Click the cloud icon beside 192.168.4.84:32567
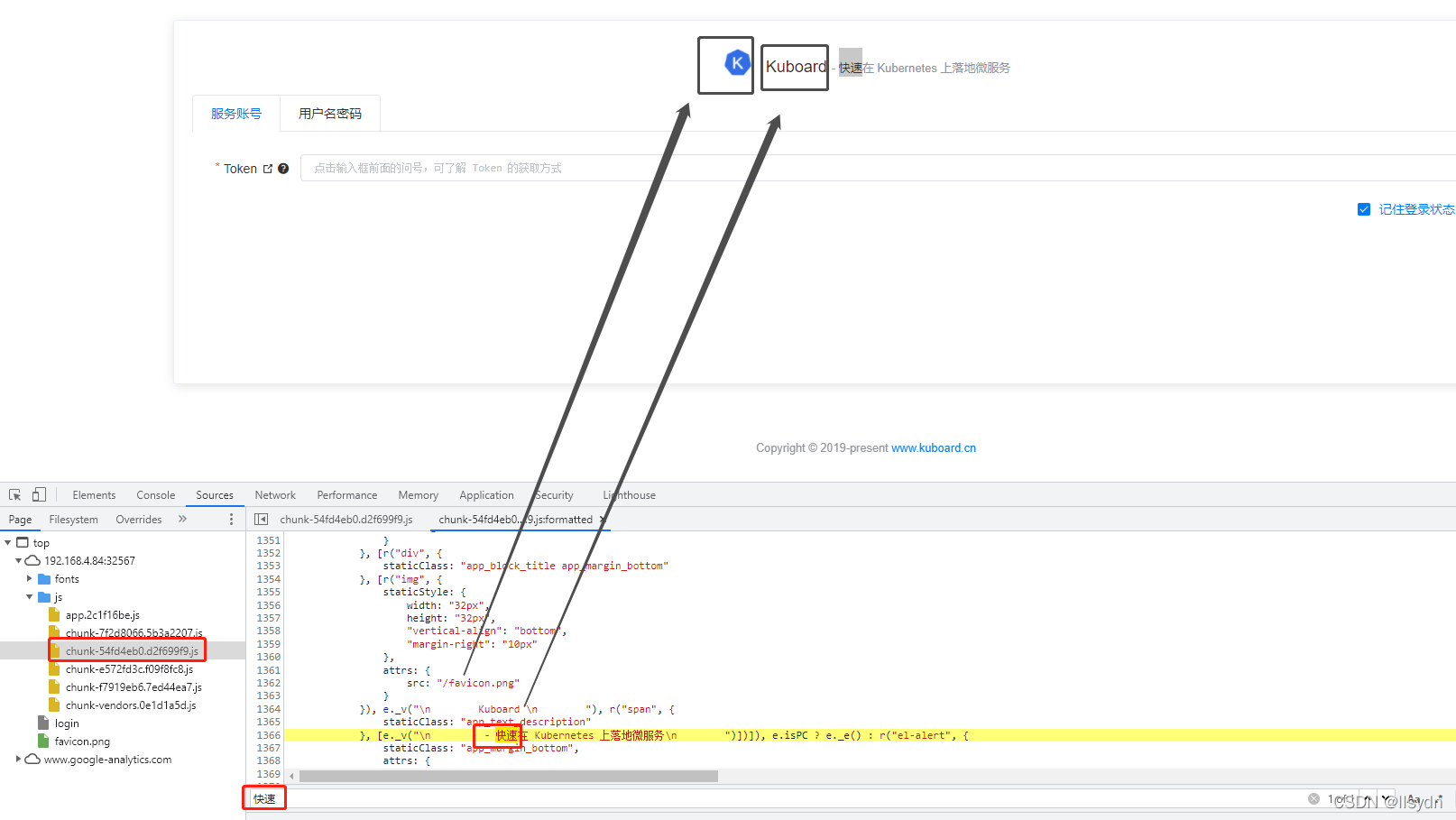Screen dimensions: 1456x820 (x=32, y=561)
